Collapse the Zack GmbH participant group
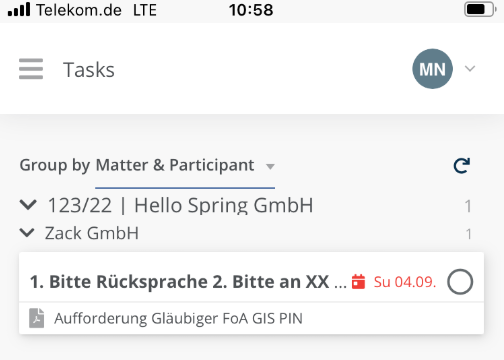 27,233
